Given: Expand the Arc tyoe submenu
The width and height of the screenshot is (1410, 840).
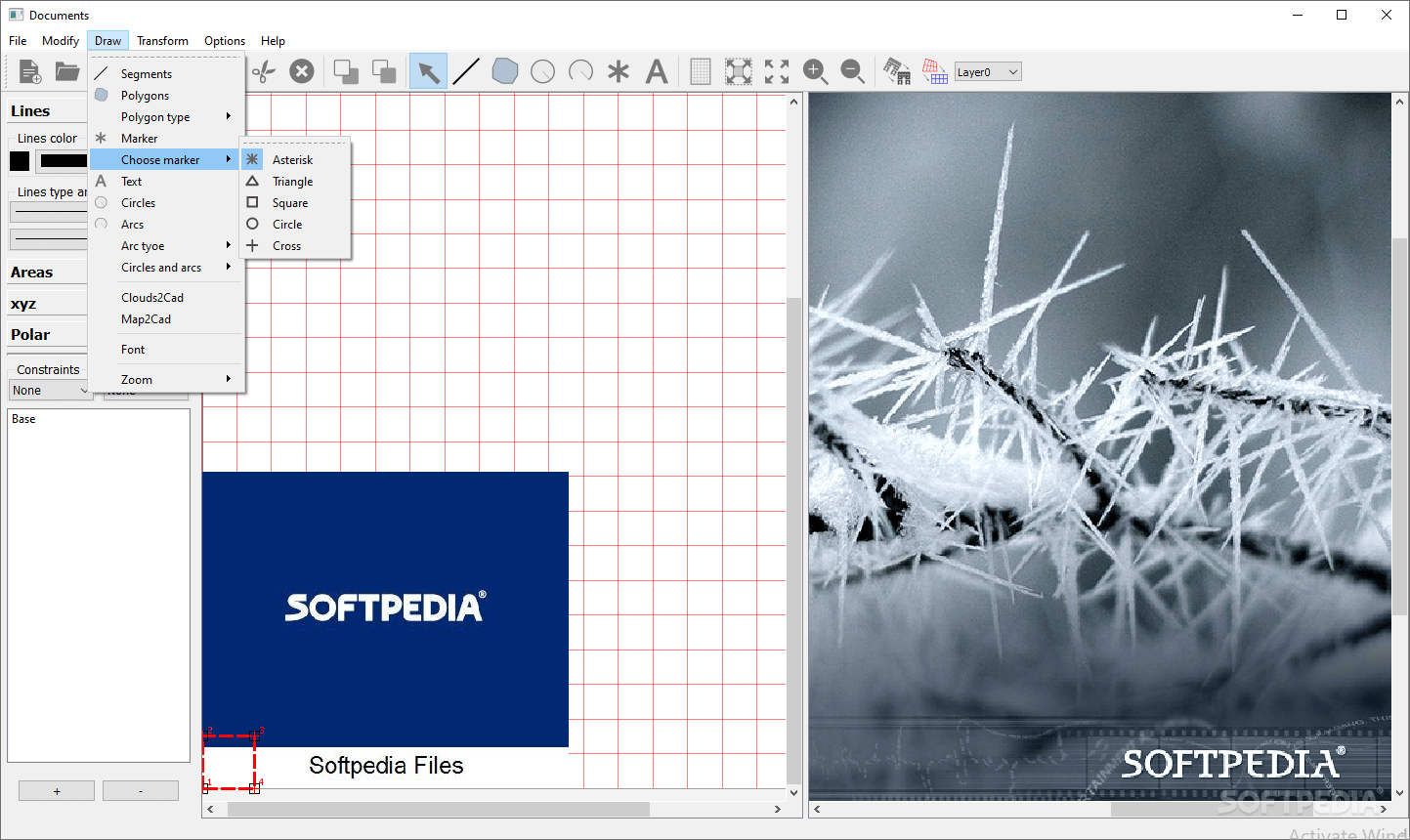Looking at the screenshot, I should pos(165,246).
